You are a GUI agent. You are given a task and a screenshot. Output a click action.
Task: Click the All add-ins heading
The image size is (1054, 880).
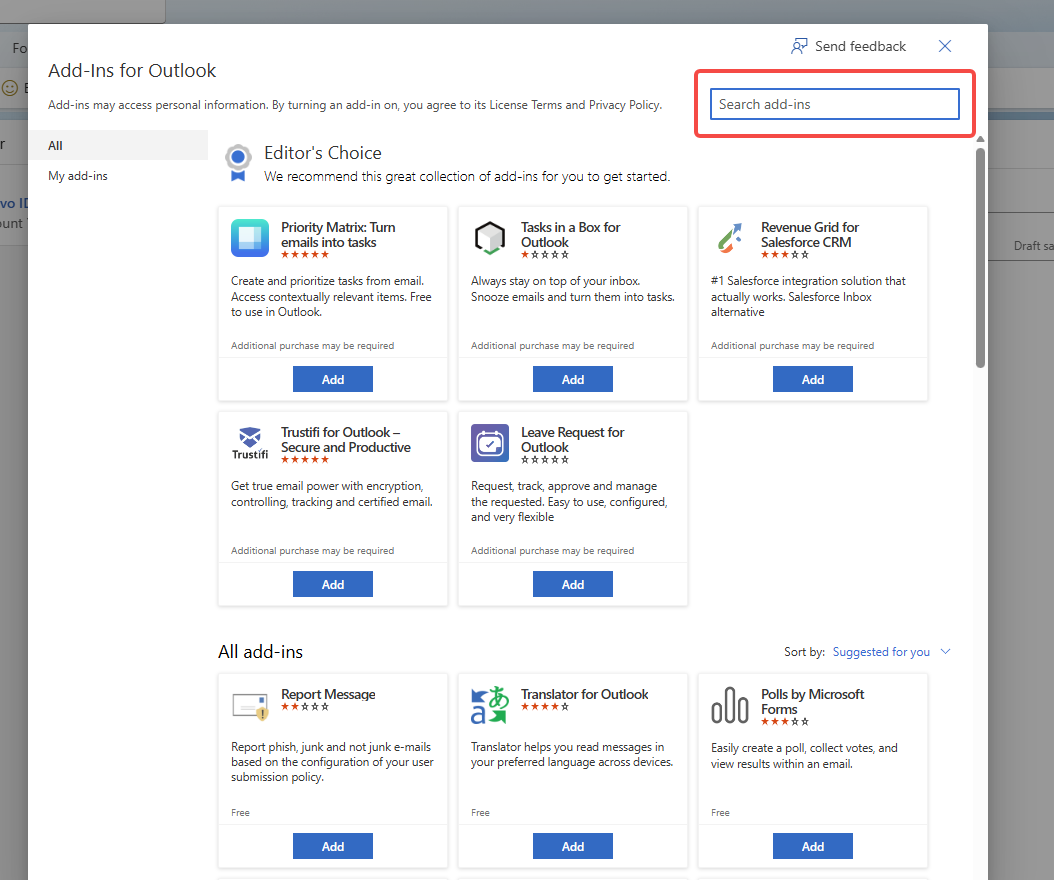[261, 651]
